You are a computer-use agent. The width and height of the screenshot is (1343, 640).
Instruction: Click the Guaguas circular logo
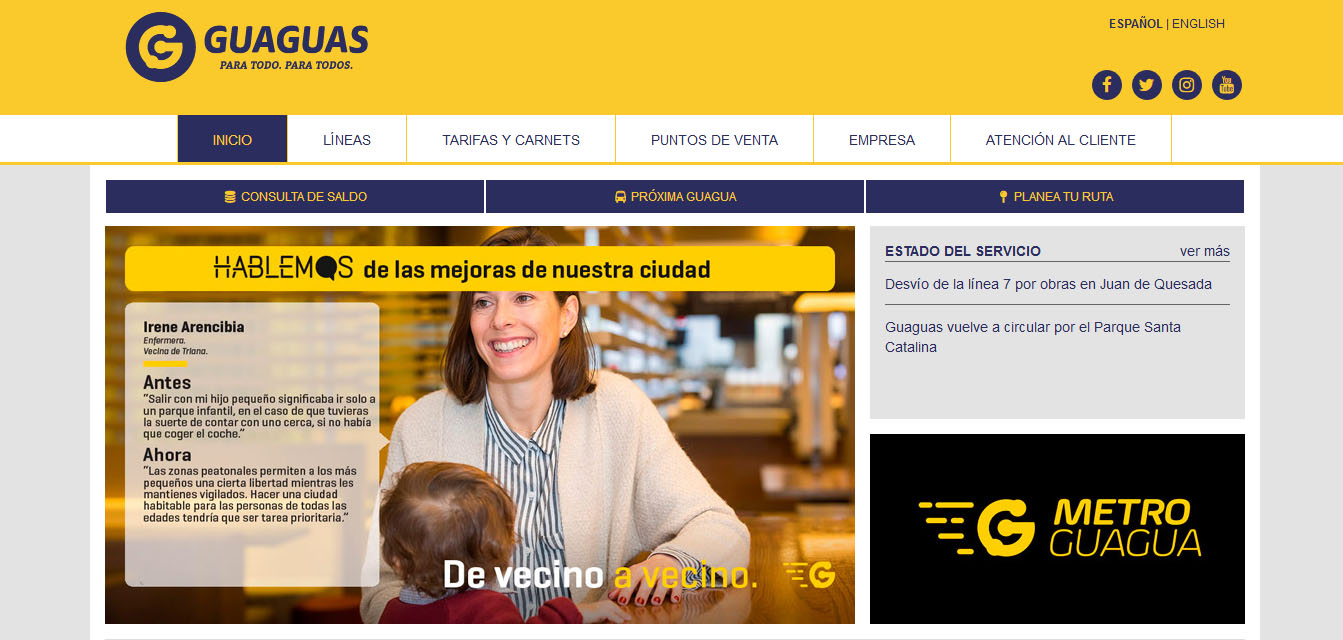click(160, 47)
